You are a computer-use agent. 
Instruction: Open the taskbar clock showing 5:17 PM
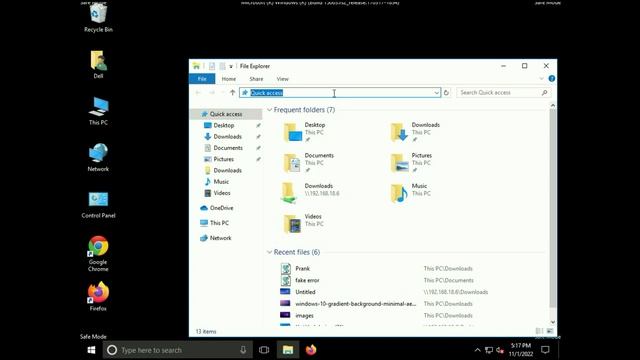(521, 350)
